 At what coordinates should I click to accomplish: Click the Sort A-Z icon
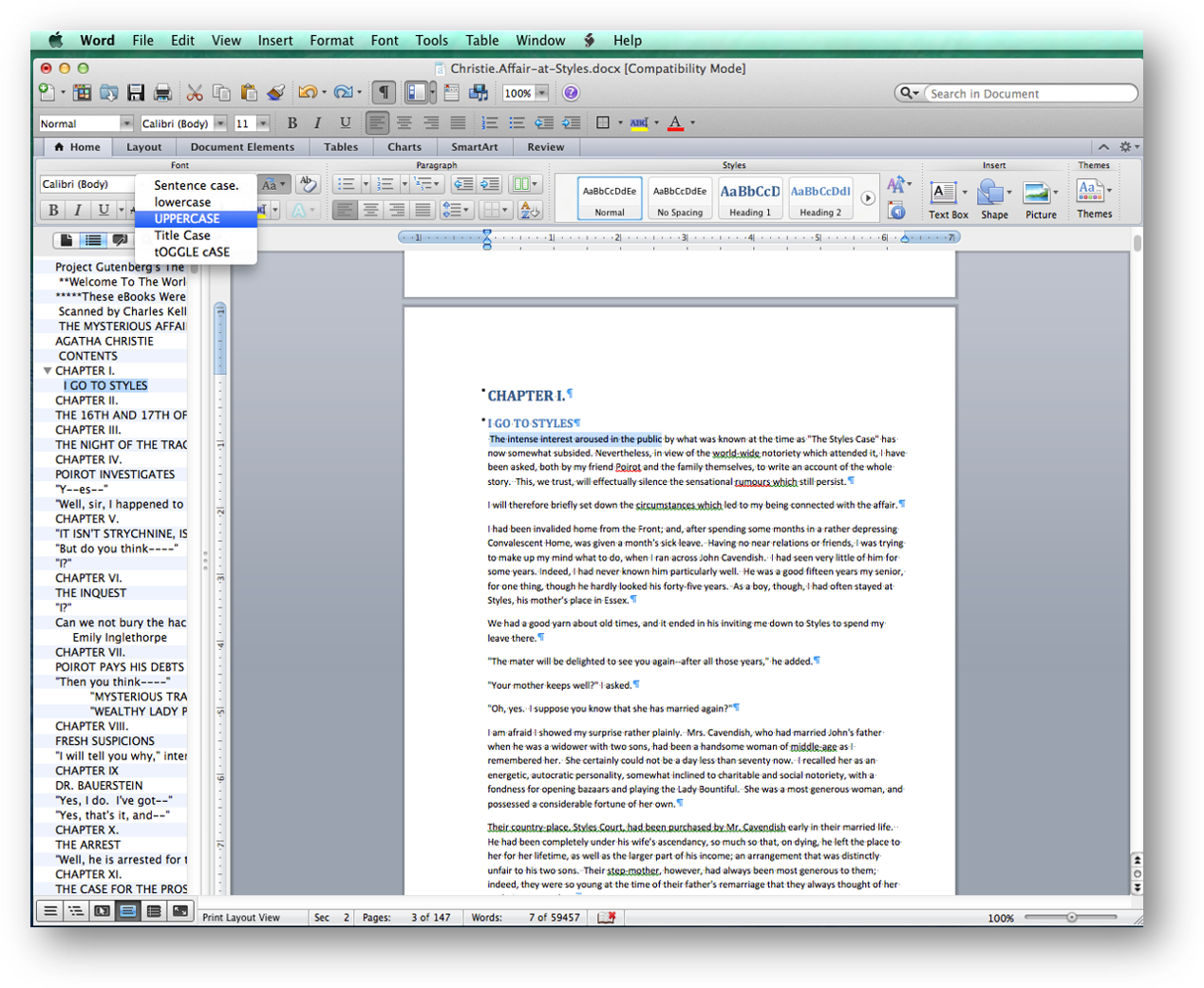(530, 211)
